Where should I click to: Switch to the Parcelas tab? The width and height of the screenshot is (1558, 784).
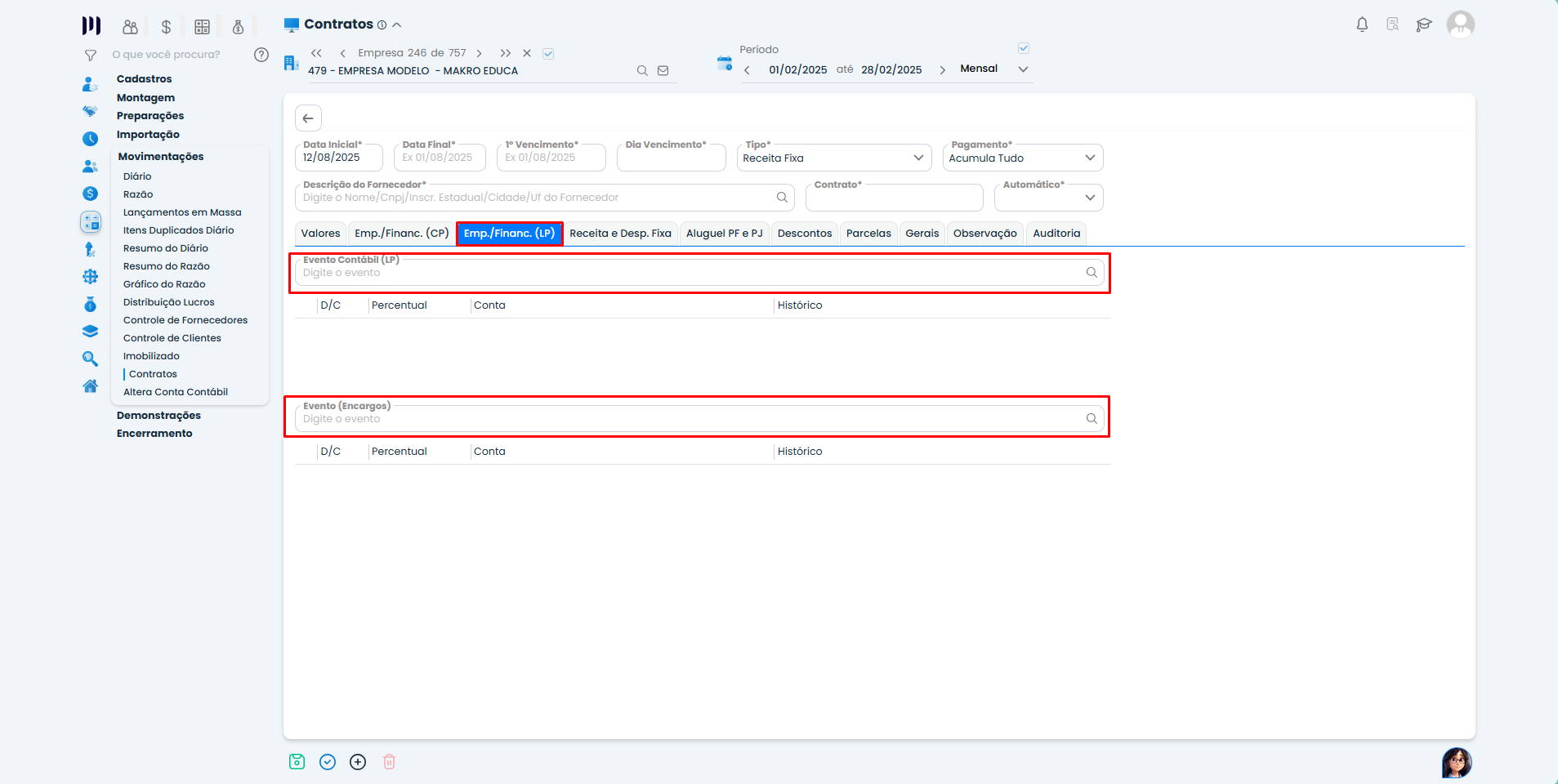pos(868,234)
